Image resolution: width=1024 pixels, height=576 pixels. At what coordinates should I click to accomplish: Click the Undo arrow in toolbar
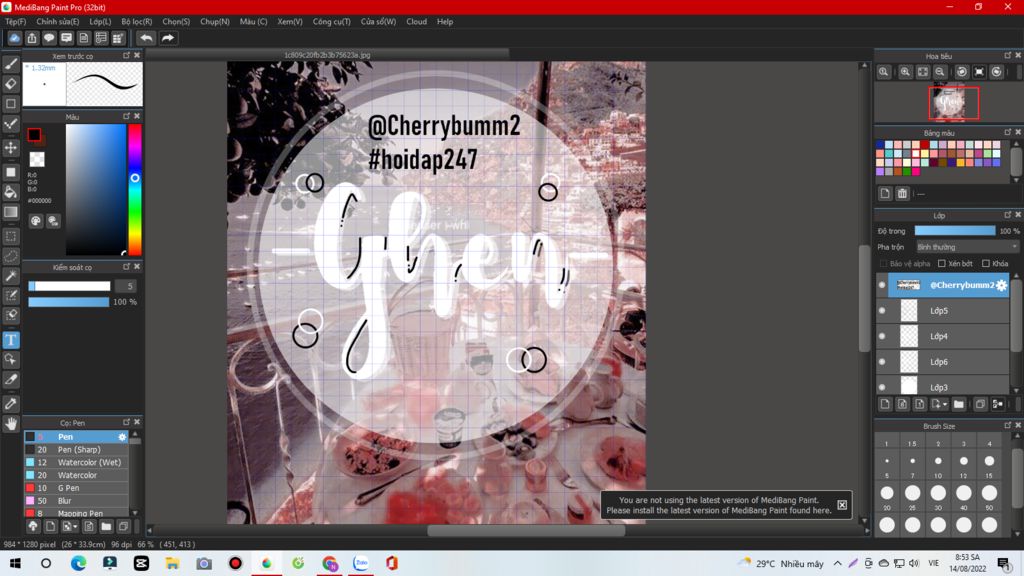point(146,38)
